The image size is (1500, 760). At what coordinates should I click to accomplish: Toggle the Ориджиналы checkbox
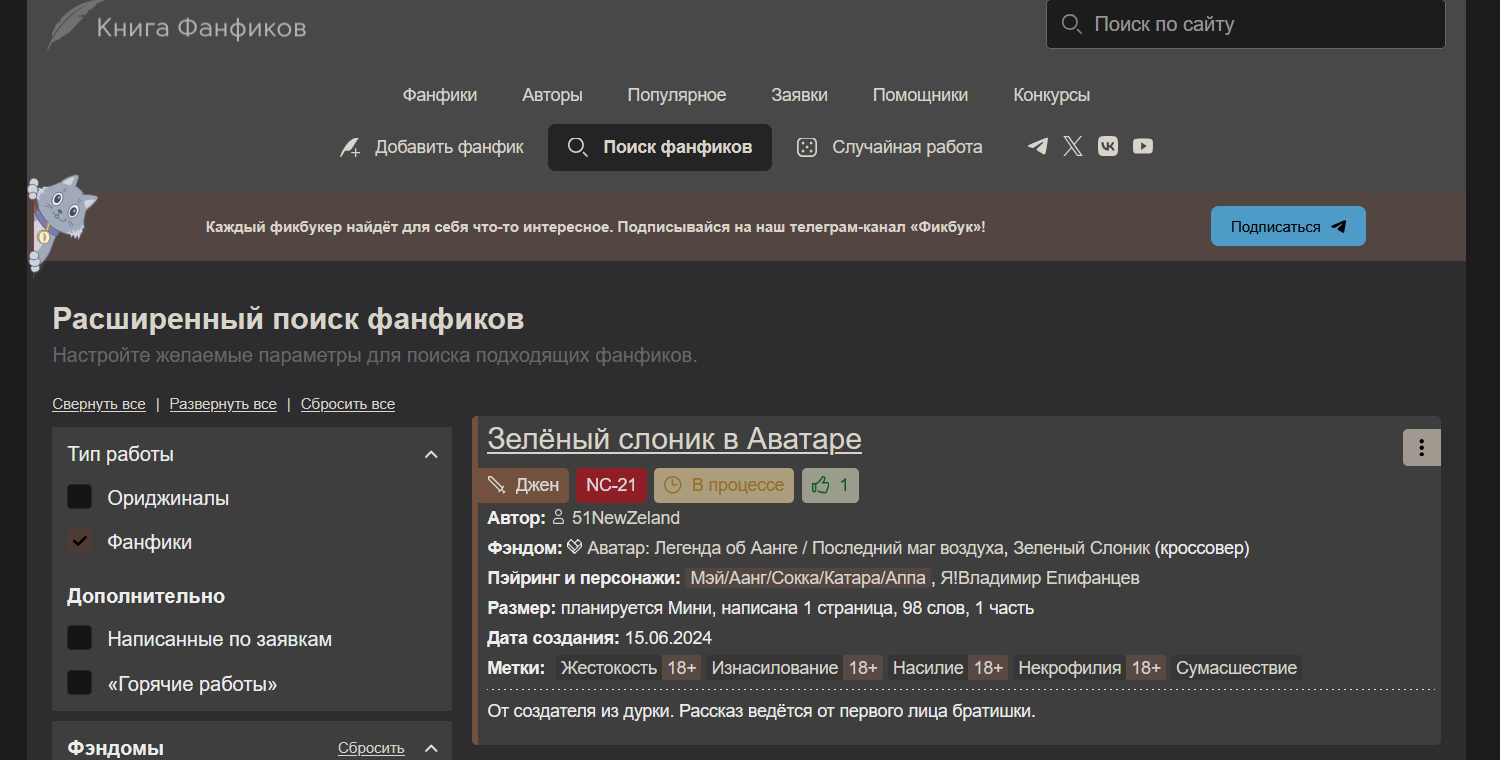tap(80, 497)
